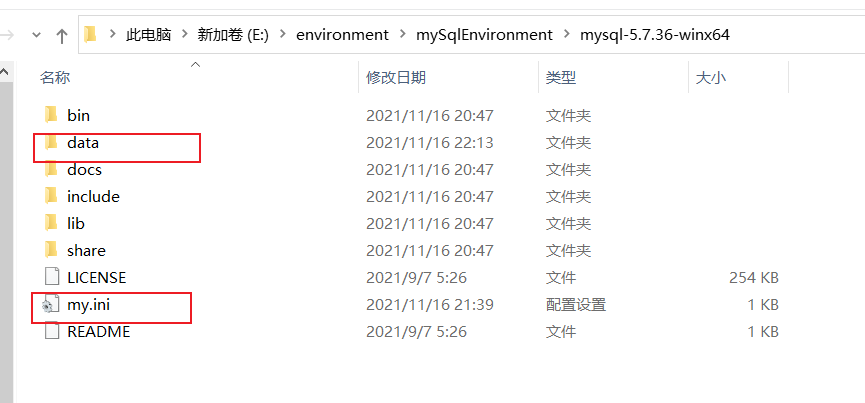Jump to 新加卷 (E:) in address bar
The width and height of the screenshot is (865, 403).
[x=233, y=35]
